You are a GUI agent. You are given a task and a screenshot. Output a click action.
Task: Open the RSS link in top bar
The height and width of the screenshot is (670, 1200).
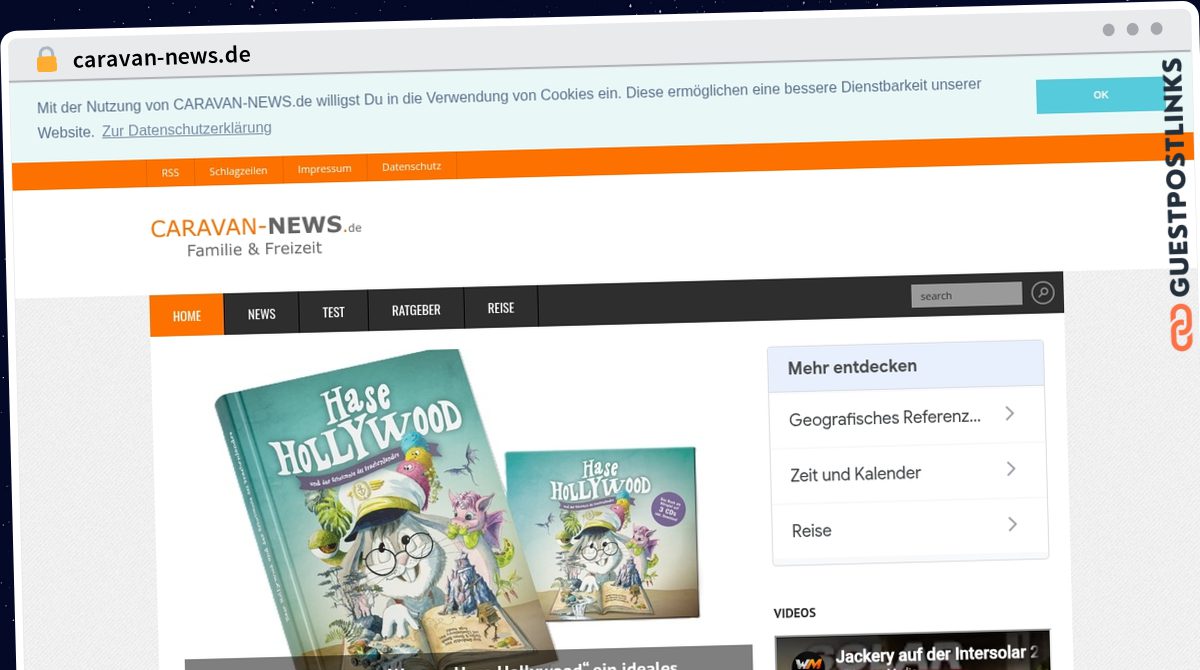(170, 172)
